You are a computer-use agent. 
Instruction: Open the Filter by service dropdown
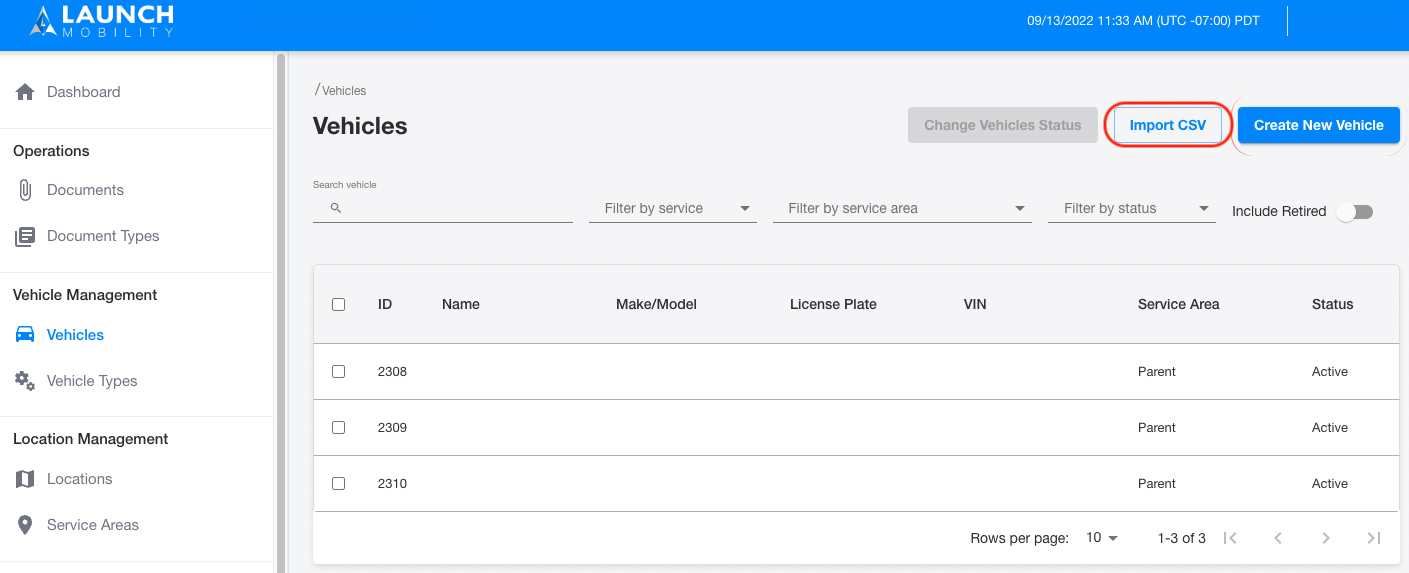click(672, 209)
